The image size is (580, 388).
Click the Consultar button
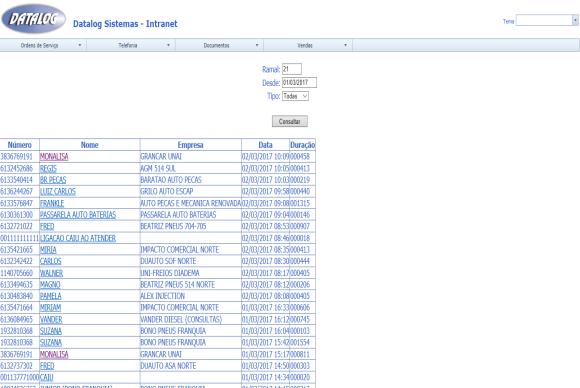290,121
